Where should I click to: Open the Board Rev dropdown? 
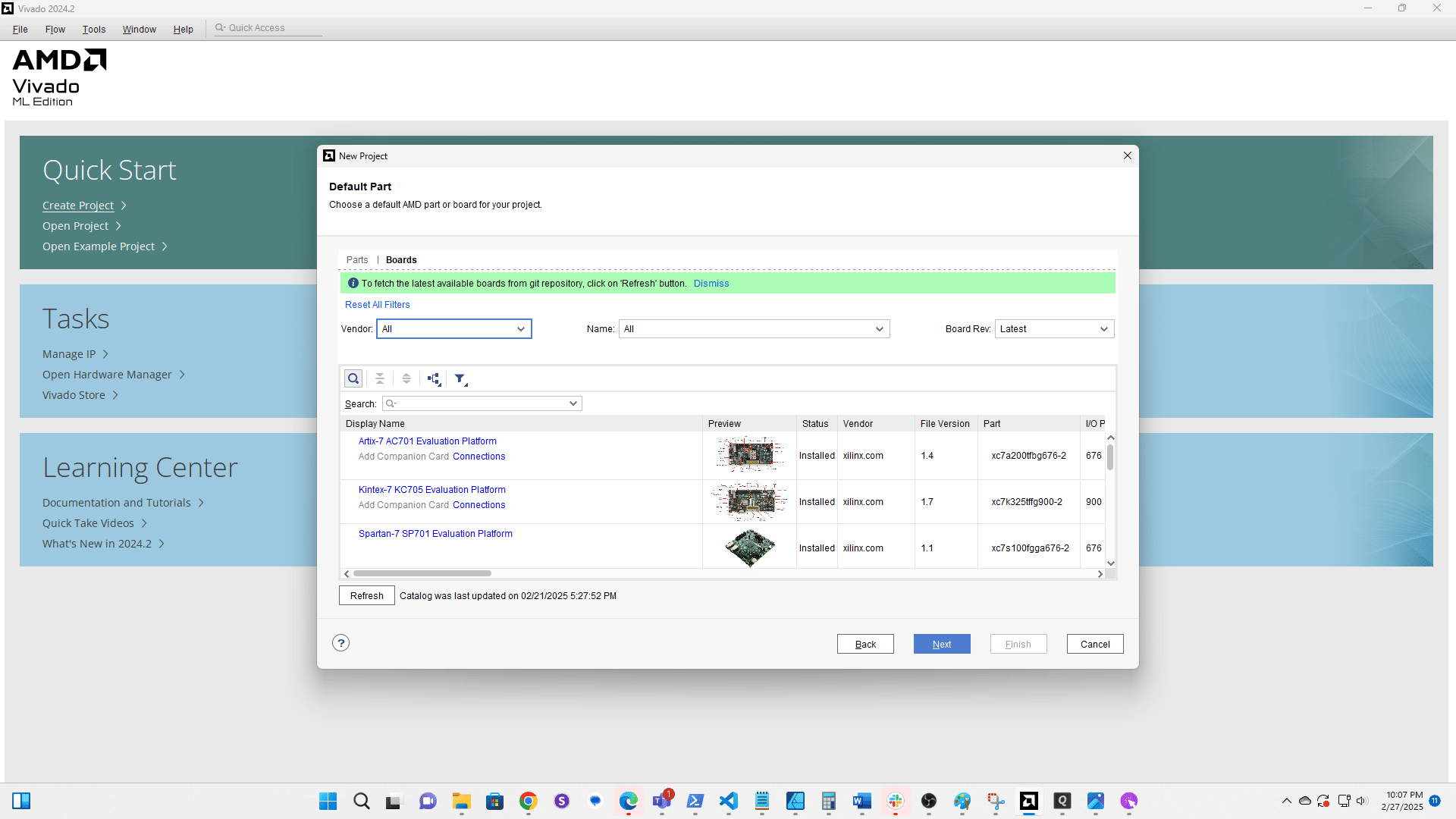1053,329
